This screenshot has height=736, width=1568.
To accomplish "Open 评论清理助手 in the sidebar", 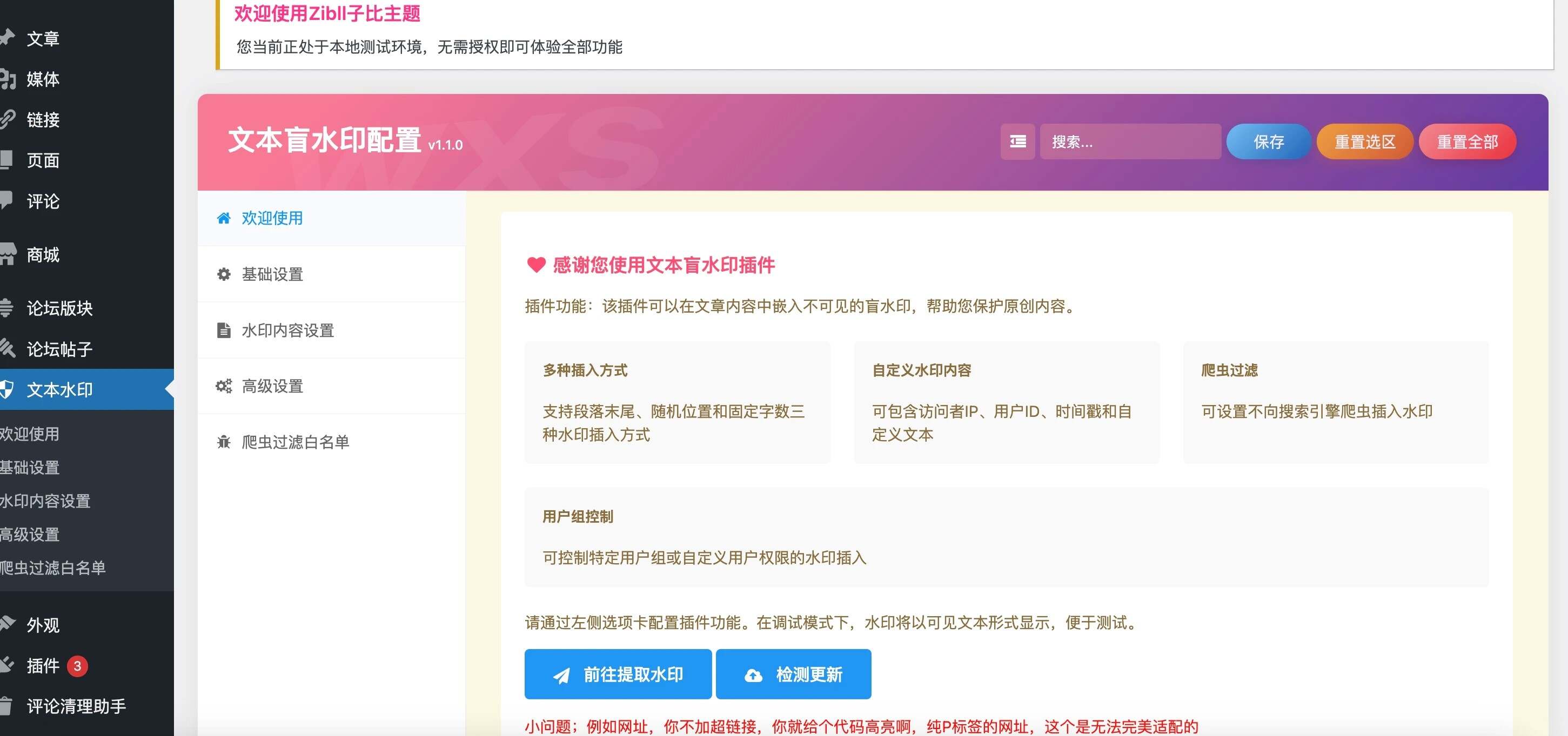I will point(76,706).
